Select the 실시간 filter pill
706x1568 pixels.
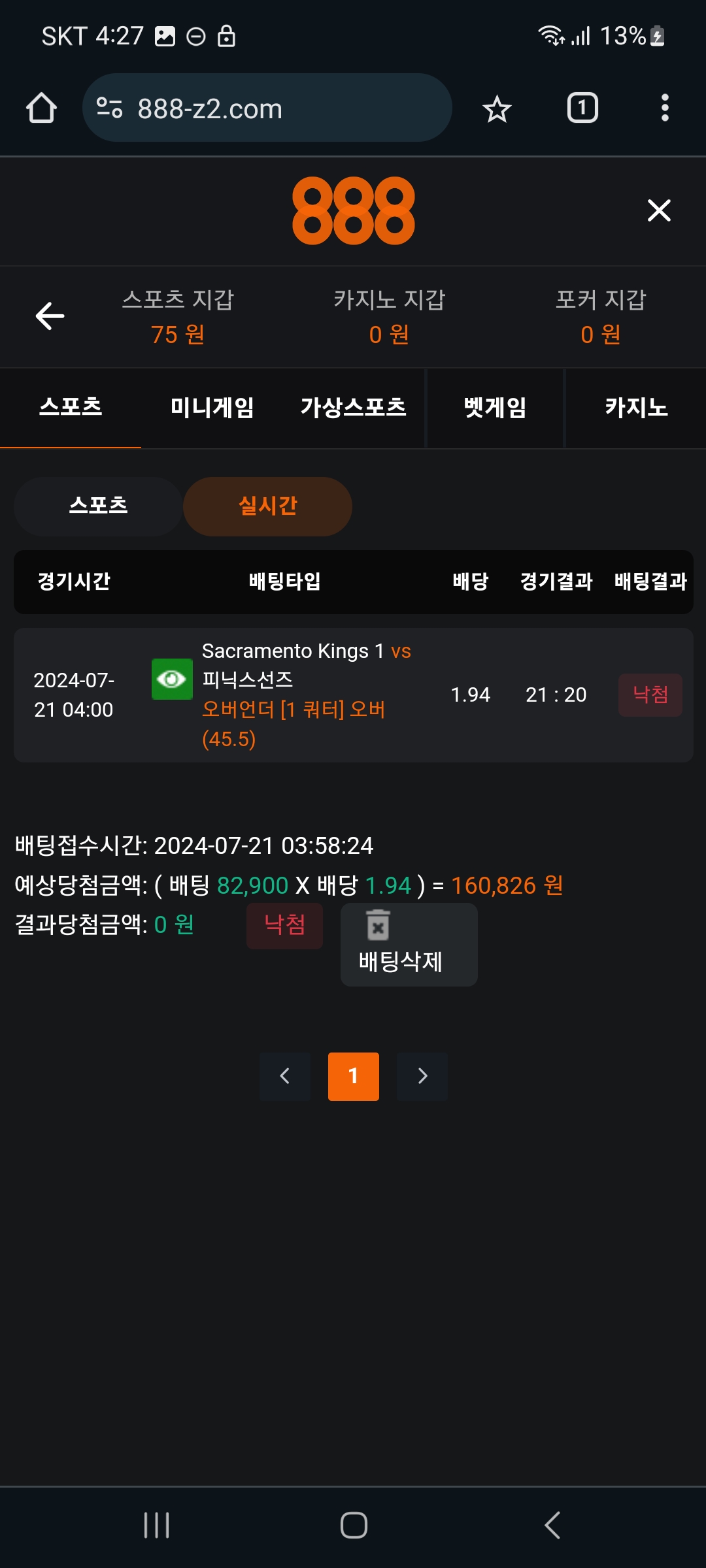267,506
